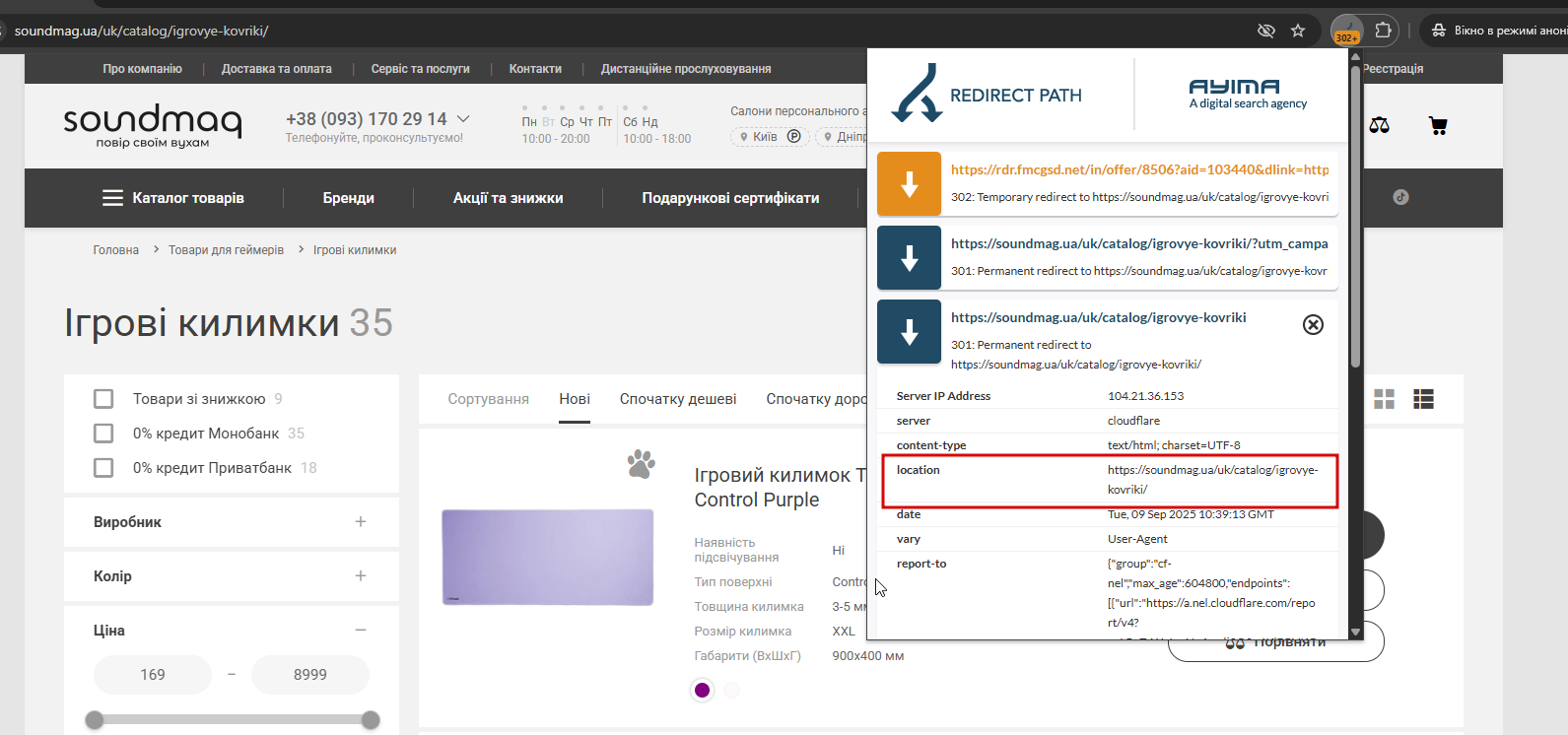Viewport: 1568px width, 735px height.
Task: Click the minimum price field 169
Action: 153,675
